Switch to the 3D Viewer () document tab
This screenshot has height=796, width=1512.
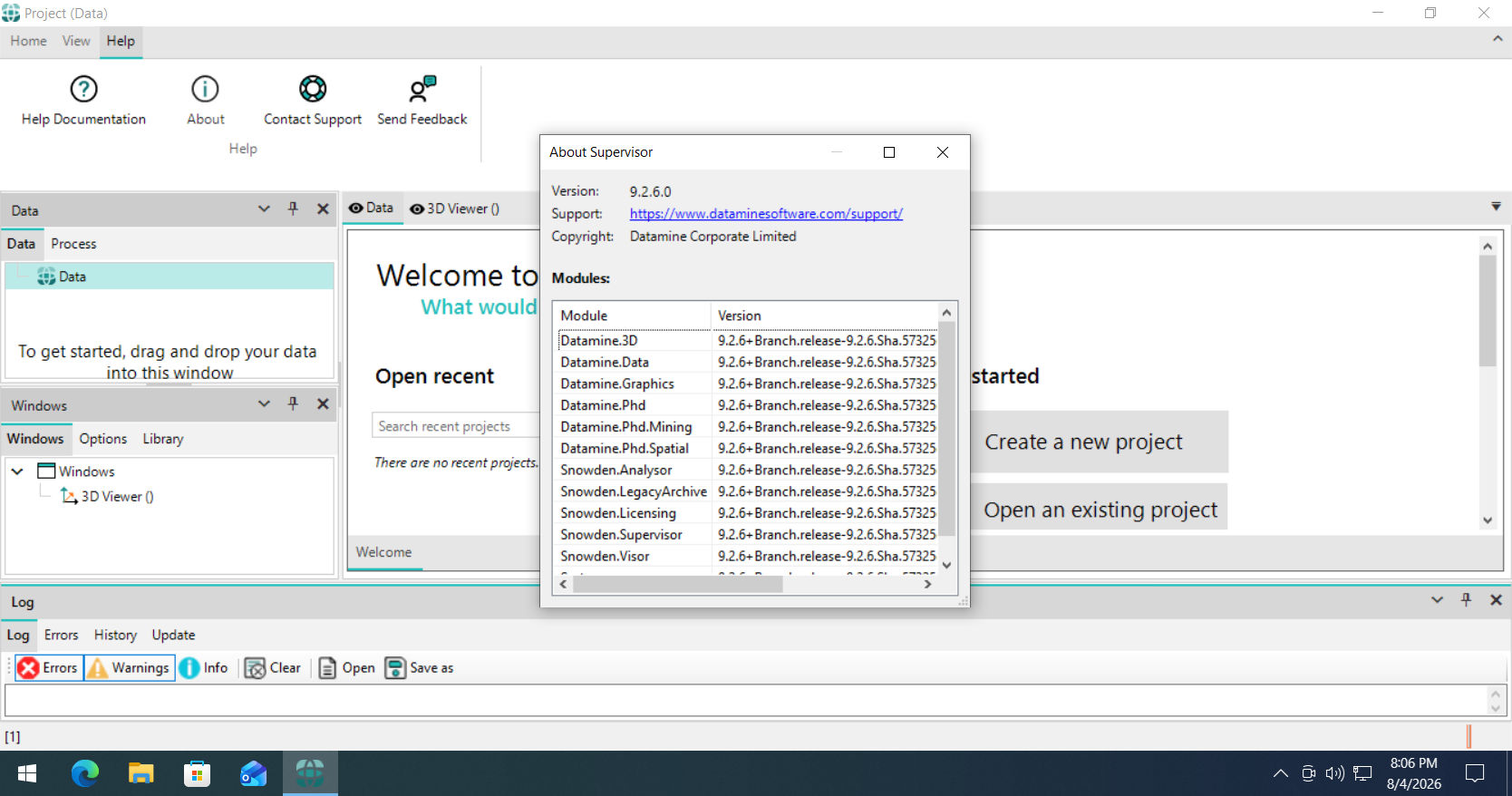(x=454, y=209)
